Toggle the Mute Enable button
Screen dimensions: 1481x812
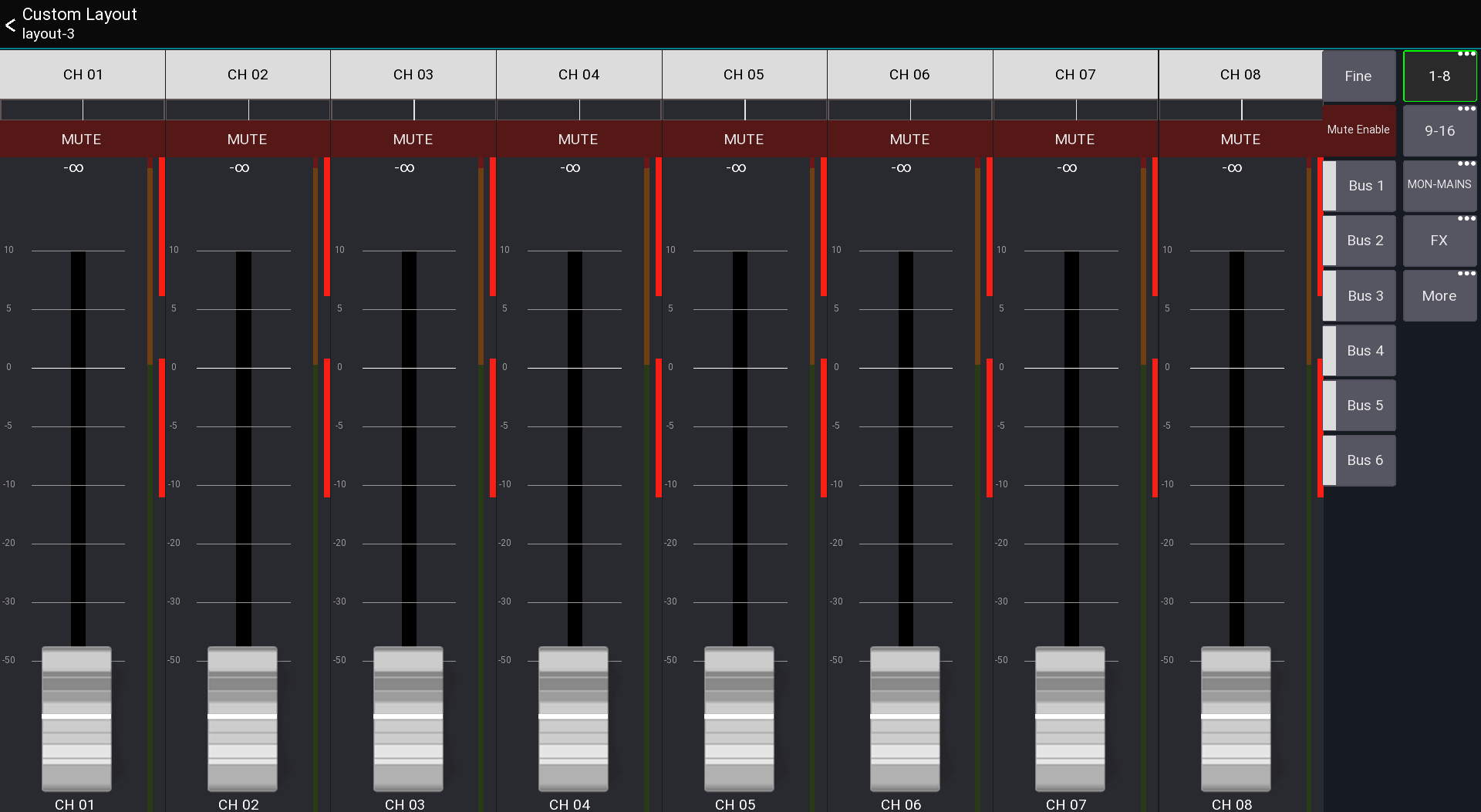tap(1358, 130)
